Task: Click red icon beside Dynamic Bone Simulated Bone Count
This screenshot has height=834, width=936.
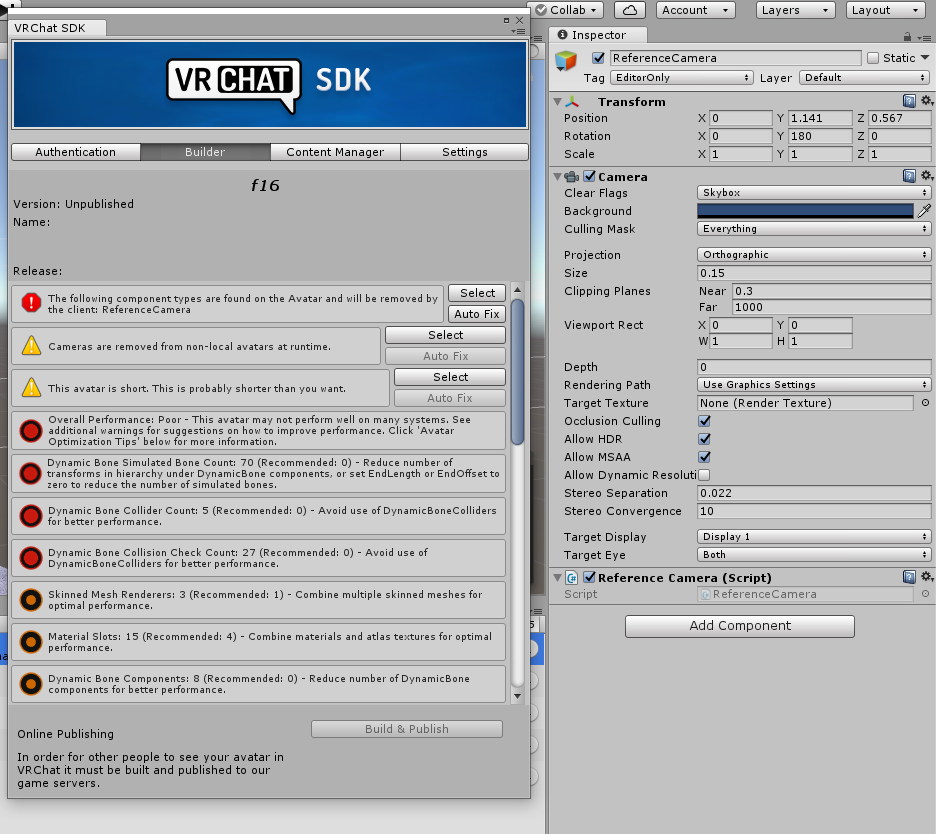Action: [x=31, y=473]
